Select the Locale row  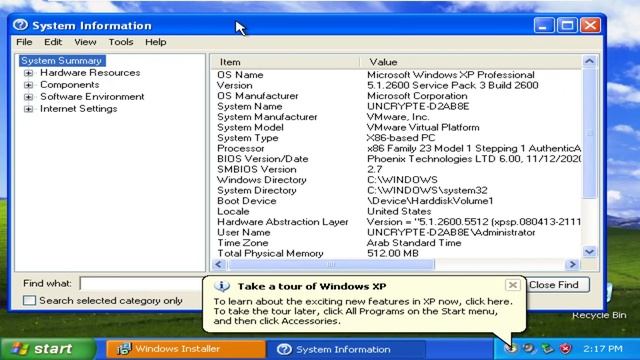pyautogui.click(x=397, y=212)
